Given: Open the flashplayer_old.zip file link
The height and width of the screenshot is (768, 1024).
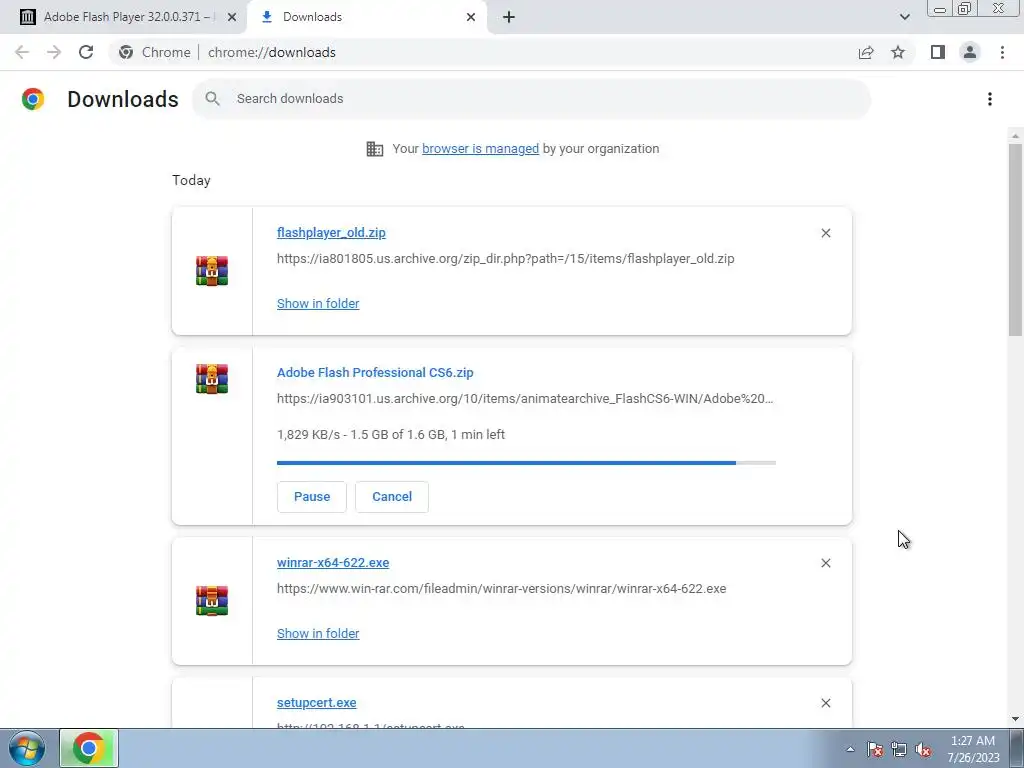Looking at the screenshot, I should 331,232.
